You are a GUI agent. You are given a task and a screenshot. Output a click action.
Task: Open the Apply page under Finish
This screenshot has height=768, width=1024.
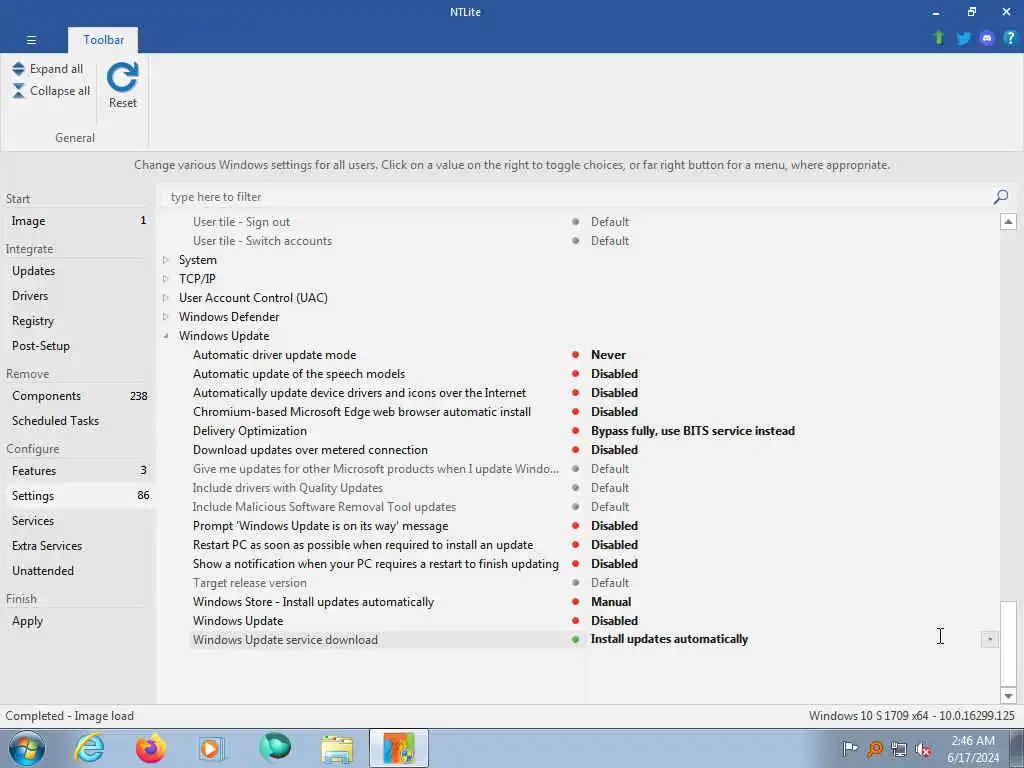78,620
